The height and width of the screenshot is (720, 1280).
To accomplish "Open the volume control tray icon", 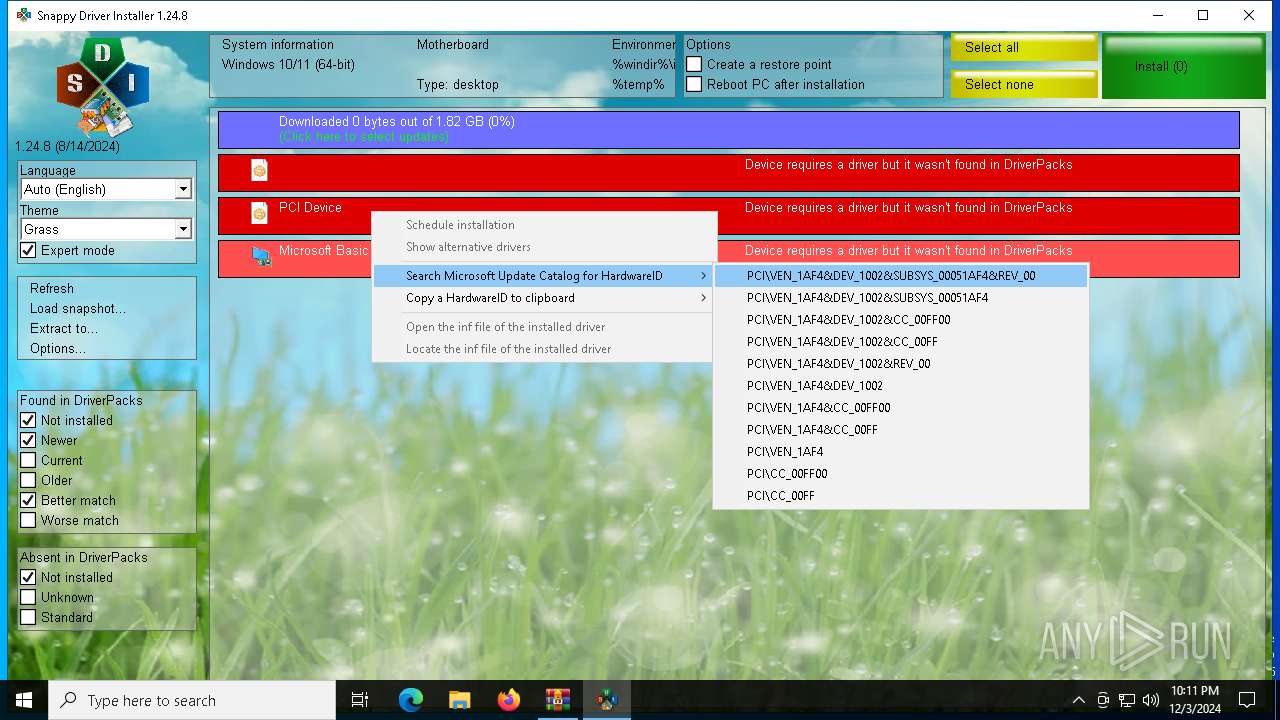I will 1151,700.
